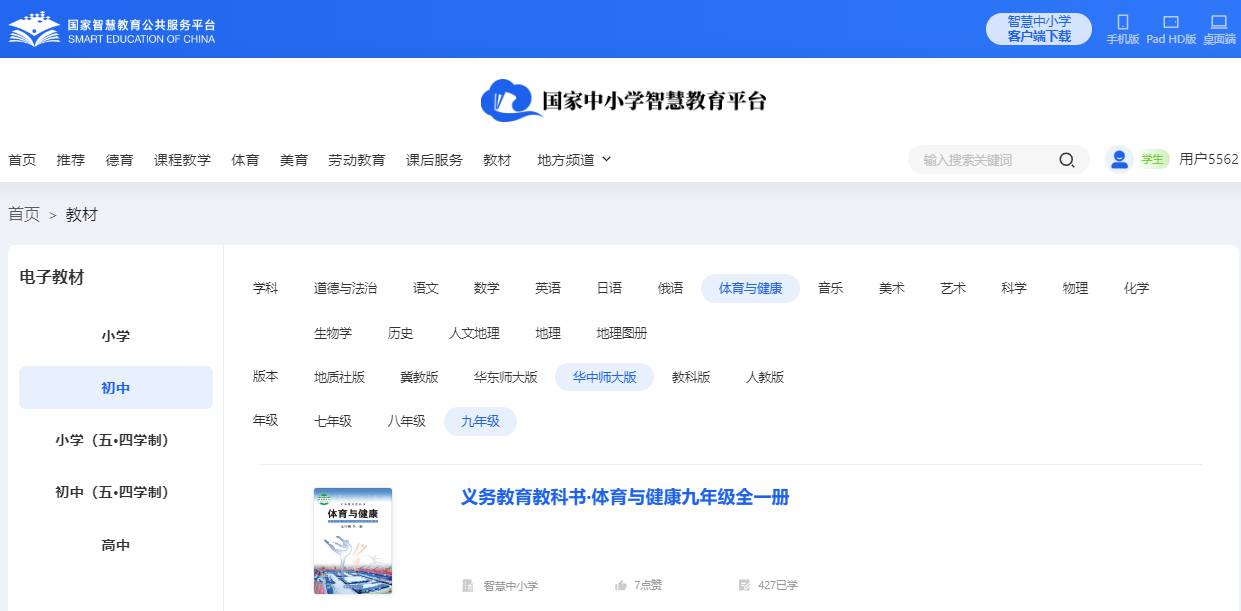The image size is (1241, 611).
Task: Select grade 七年级
Action: coord(333,421)
